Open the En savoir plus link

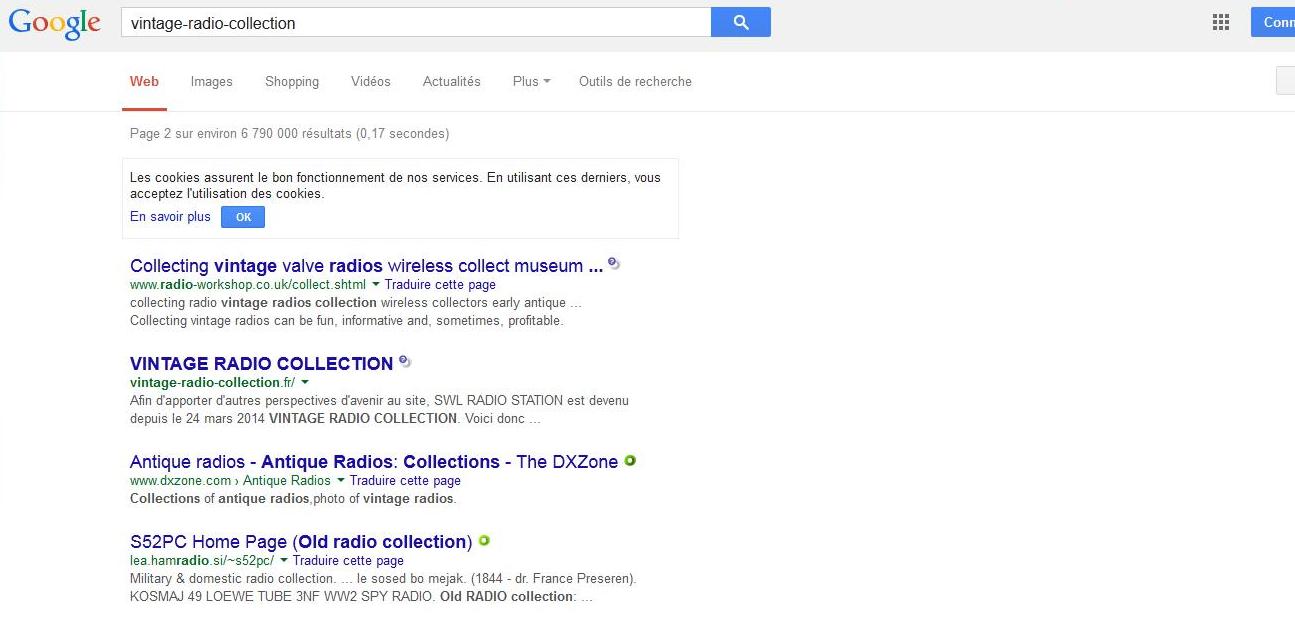(x=170, y=217)
